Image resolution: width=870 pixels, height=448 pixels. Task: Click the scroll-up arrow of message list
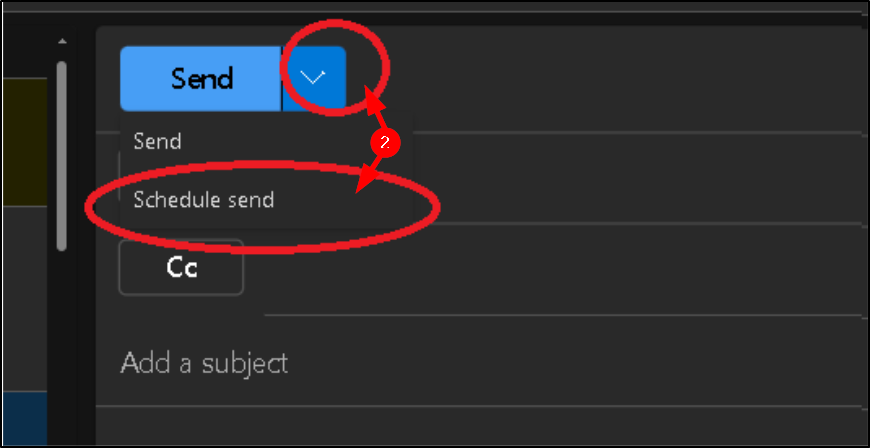62,41
